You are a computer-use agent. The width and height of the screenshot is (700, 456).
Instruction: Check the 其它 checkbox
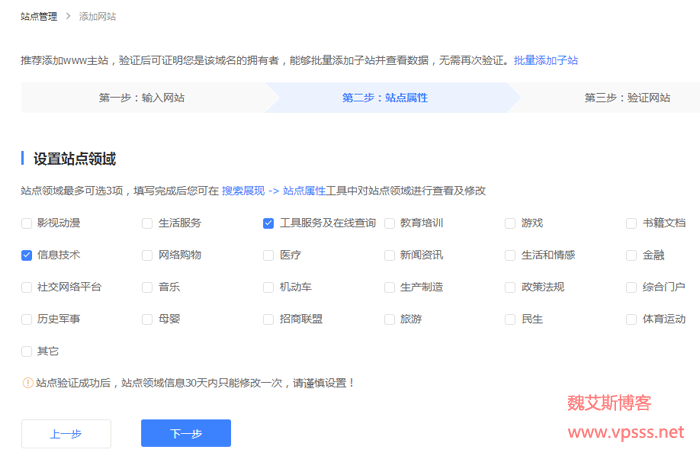pyautogui.click(x=27, y=351)
